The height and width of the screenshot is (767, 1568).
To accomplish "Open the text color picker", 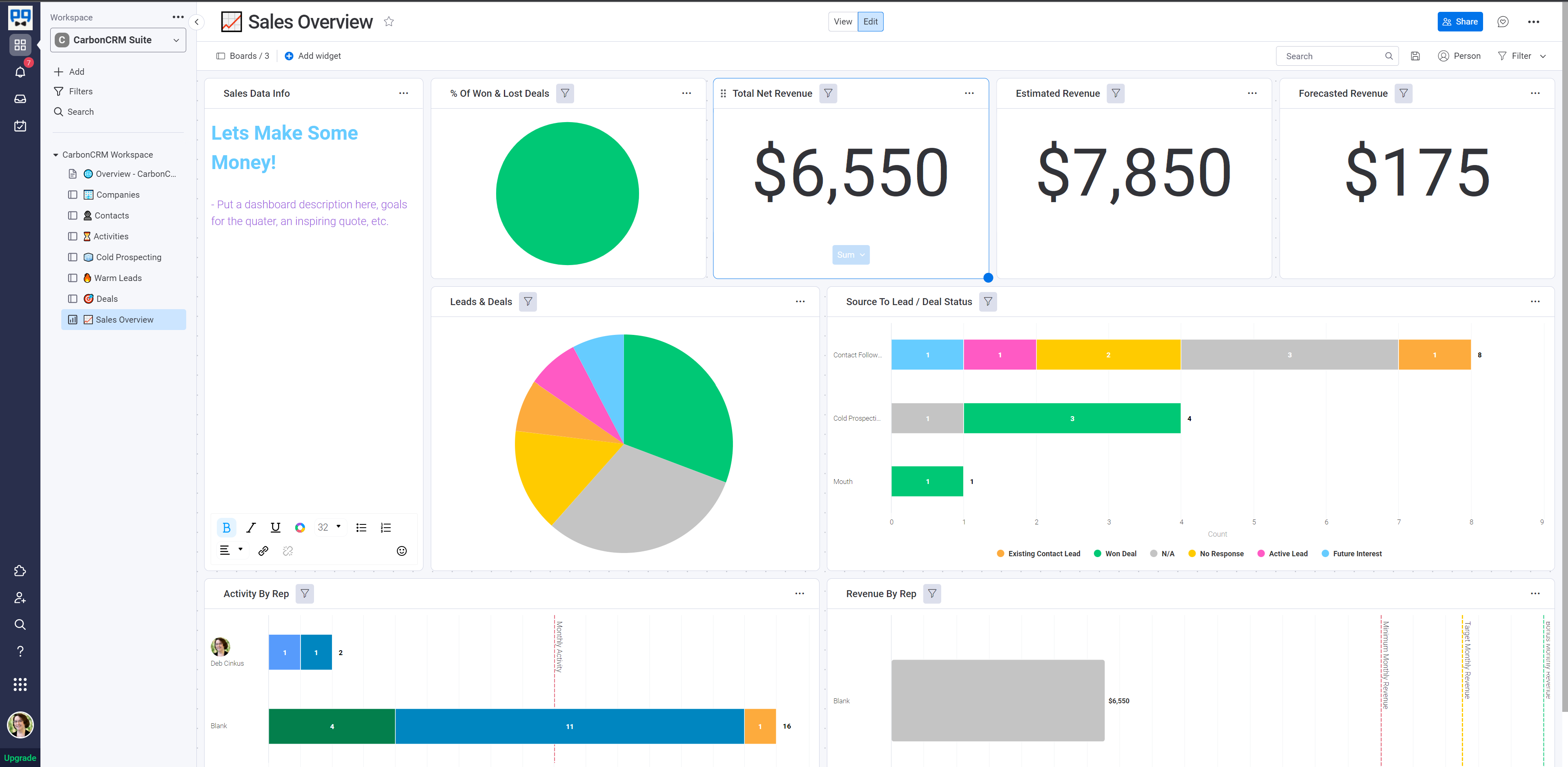I will (299, 528).
